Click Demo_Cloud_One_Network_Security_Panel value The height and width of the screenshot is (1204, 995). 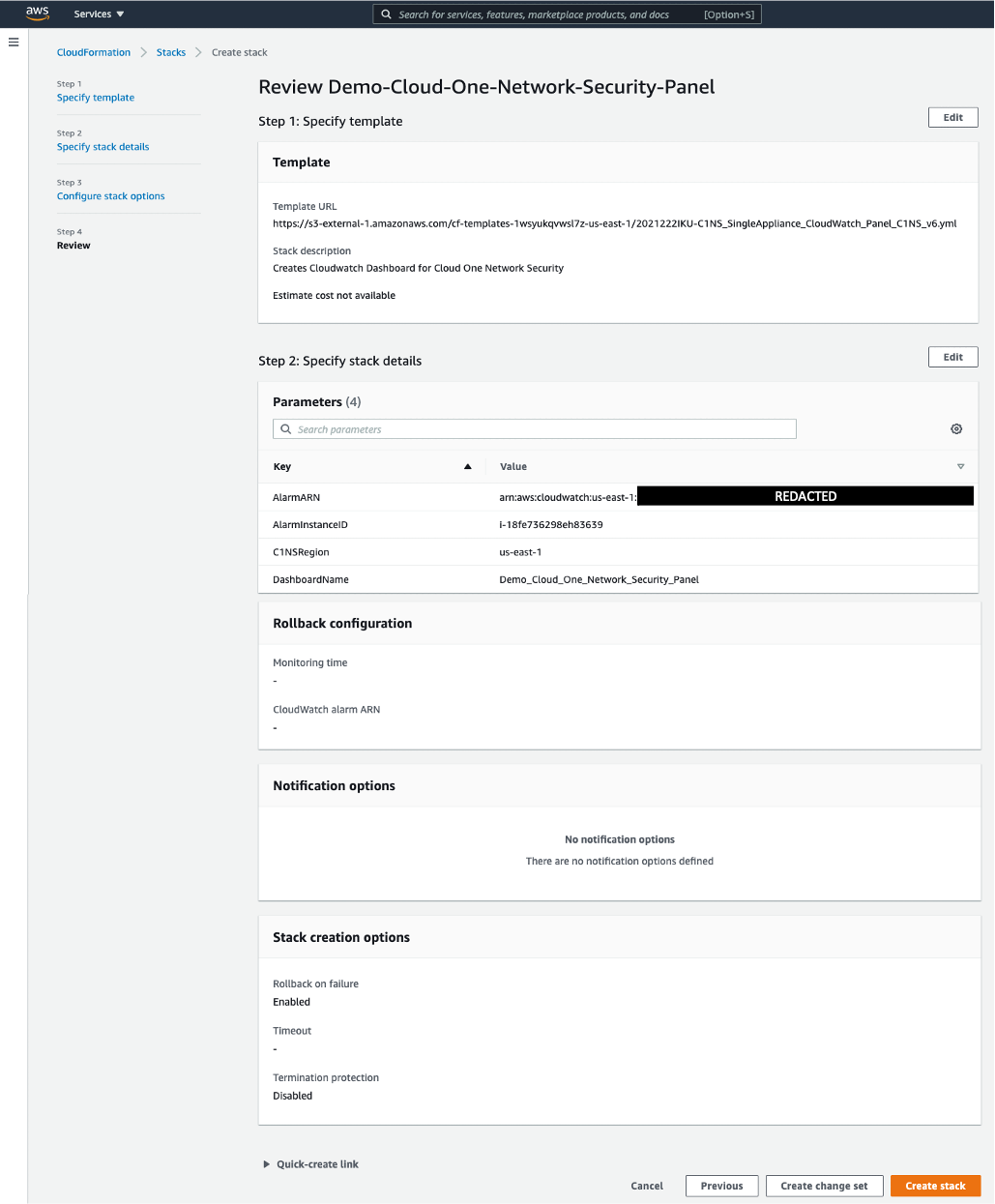[x=600, y=580]
